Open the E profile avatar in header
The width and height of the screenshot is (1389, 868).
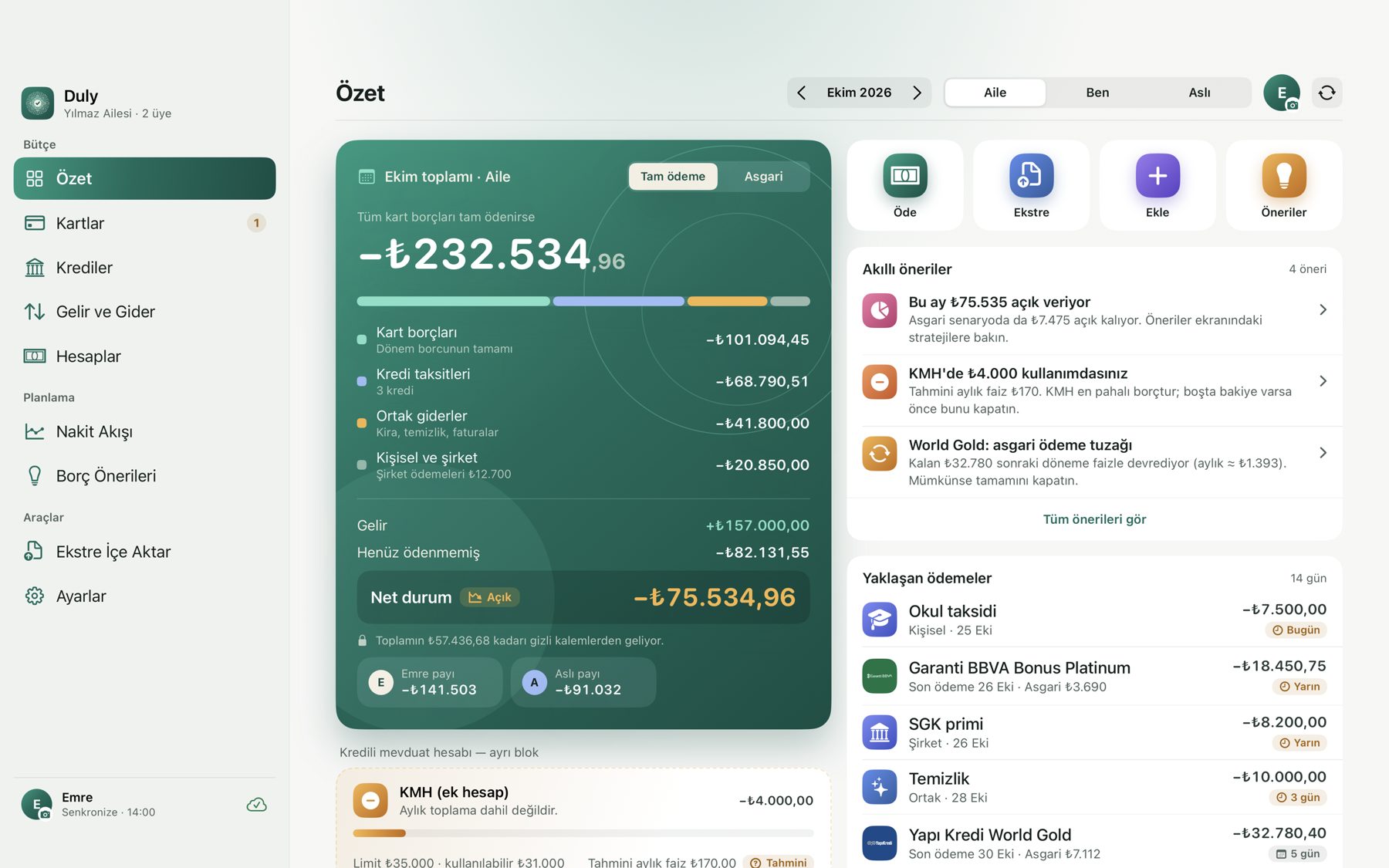point(1282,93)
